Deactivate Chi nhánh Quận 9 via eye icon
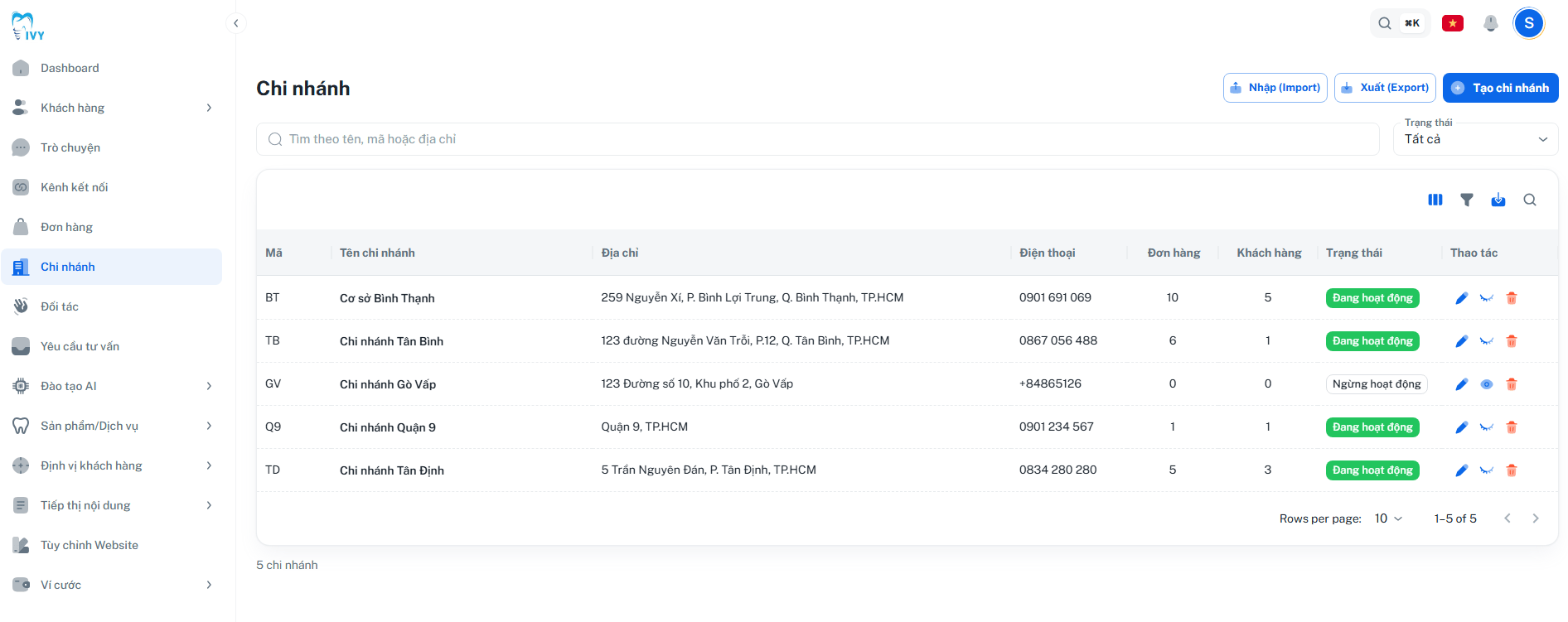 [1487, 427]
